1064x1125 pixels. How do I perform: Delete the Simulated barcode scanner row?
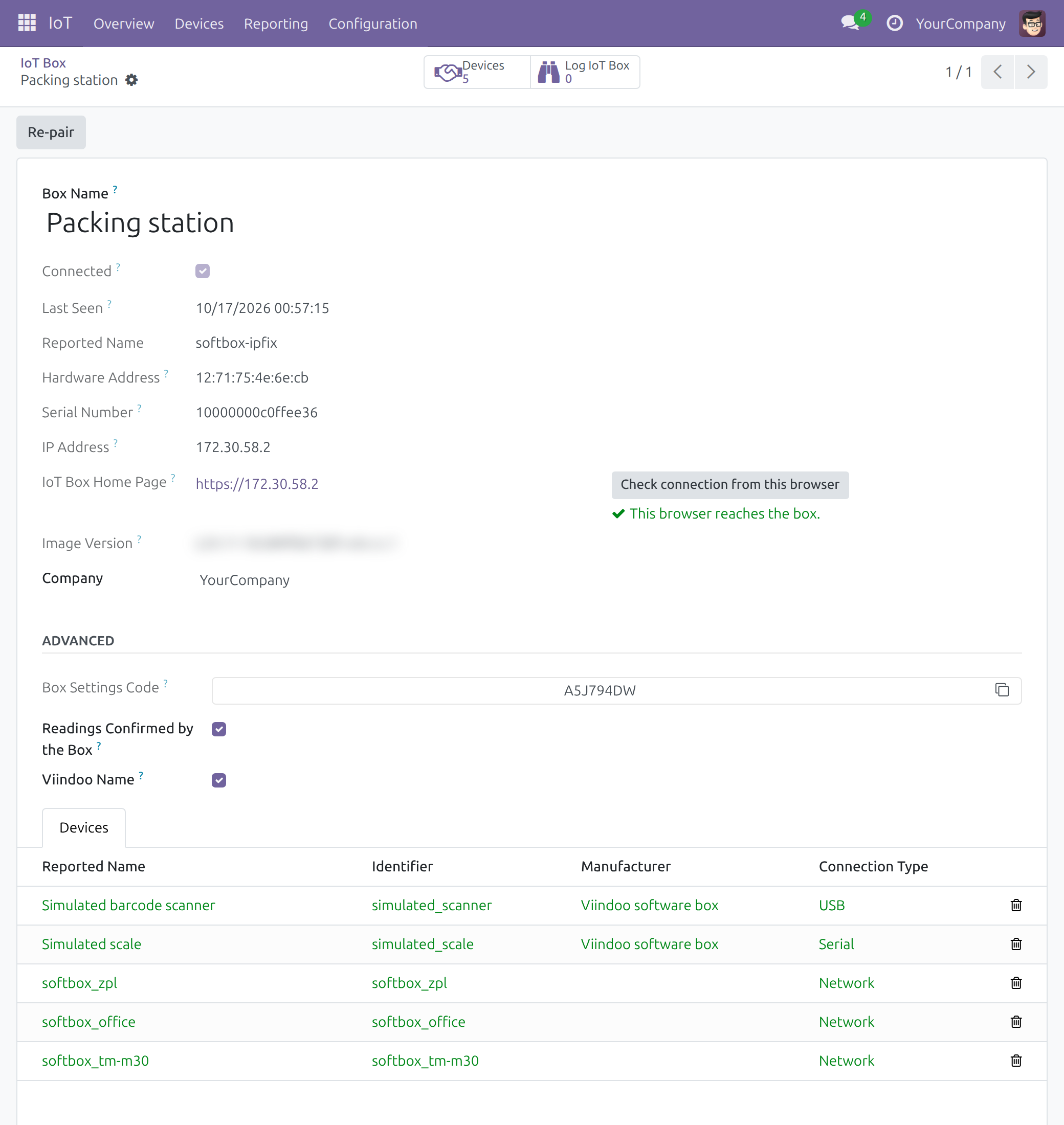pyautogui.click(x=1016, y=905)
